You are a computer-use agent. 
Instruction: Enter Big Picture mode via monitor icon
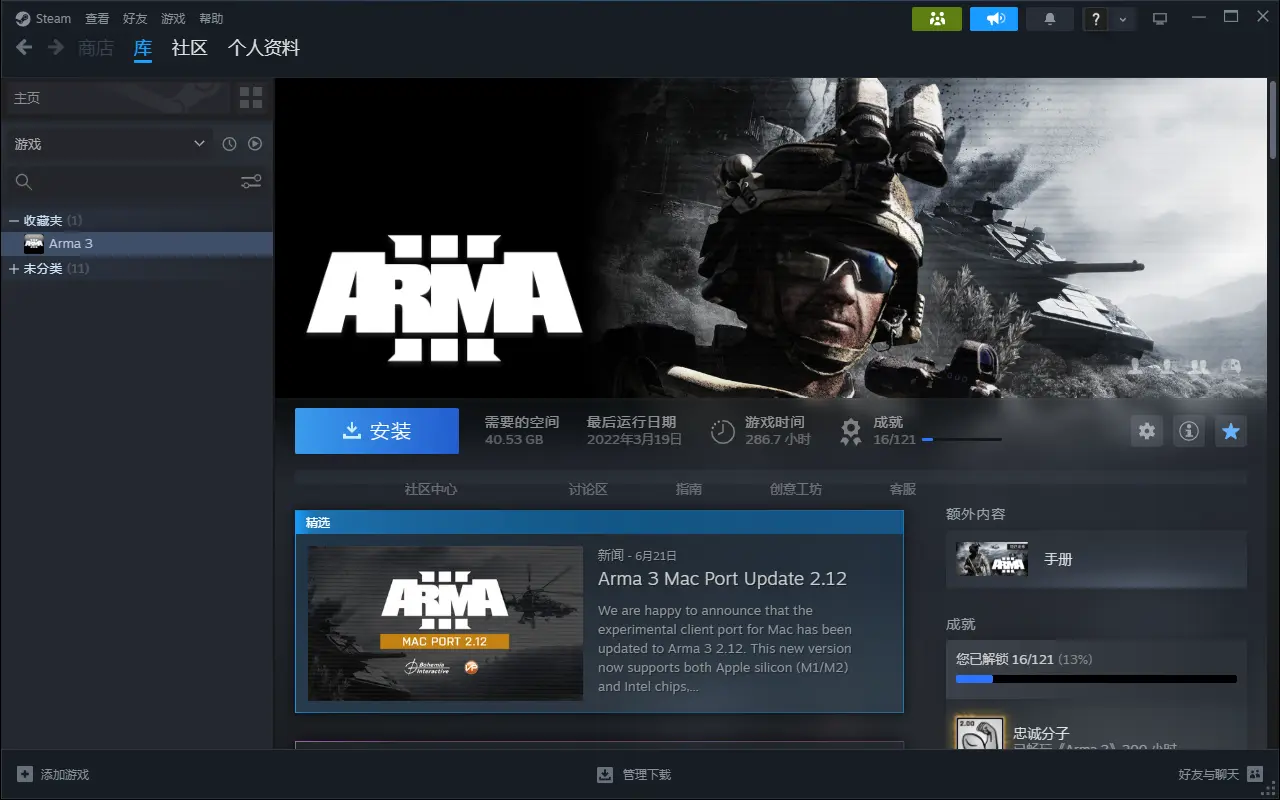click(x=1160, y=19)
